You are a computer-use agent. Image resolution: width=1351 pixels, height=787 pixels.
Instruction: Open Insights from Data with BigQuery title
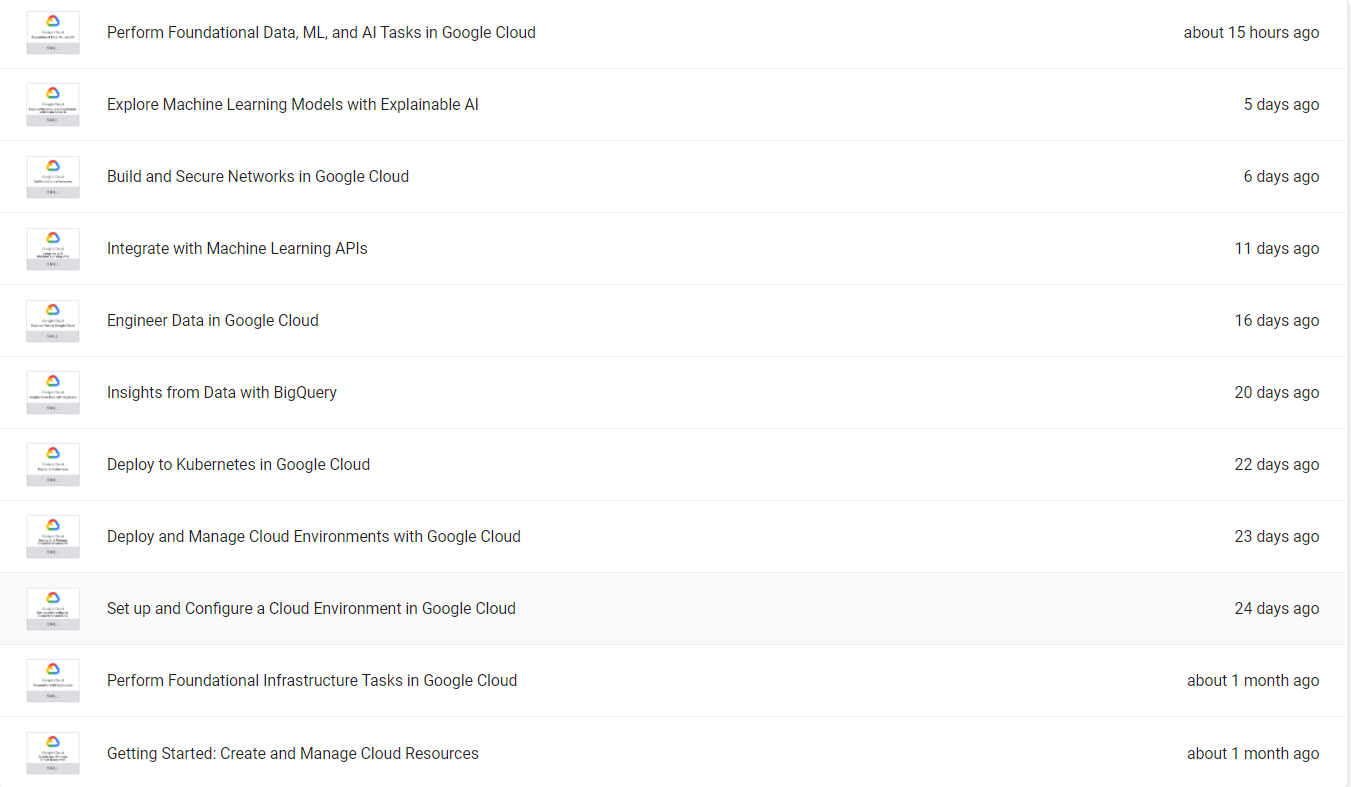pos(222,393)
